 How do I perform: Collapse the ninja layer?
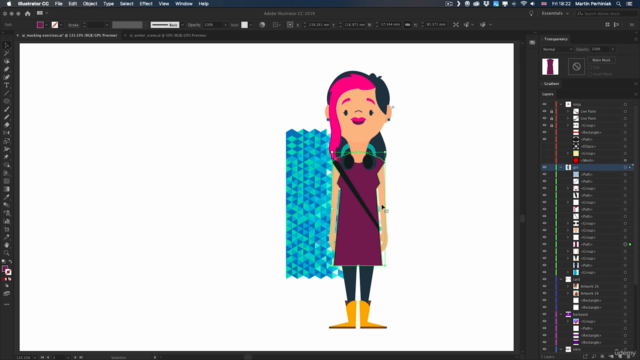coord(561,104)
